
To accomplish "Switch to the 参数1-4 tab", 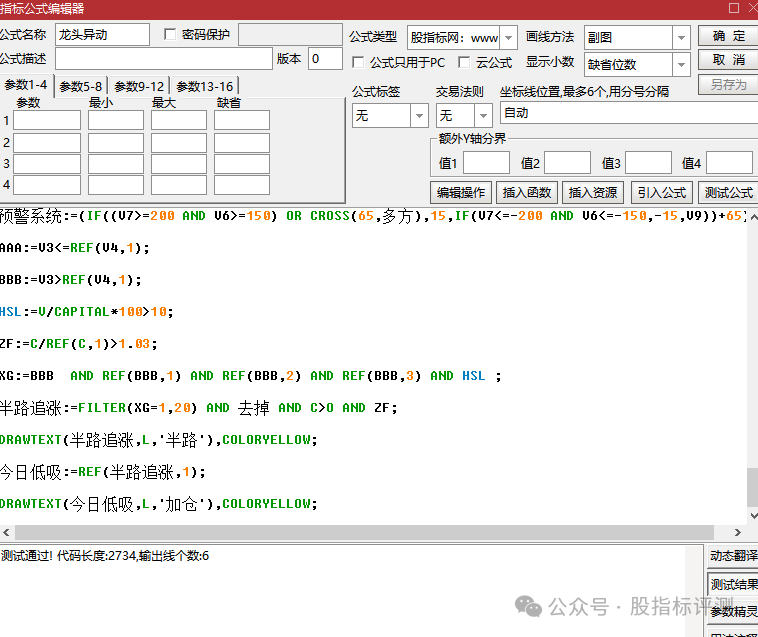I will click(x=26, y=85).
